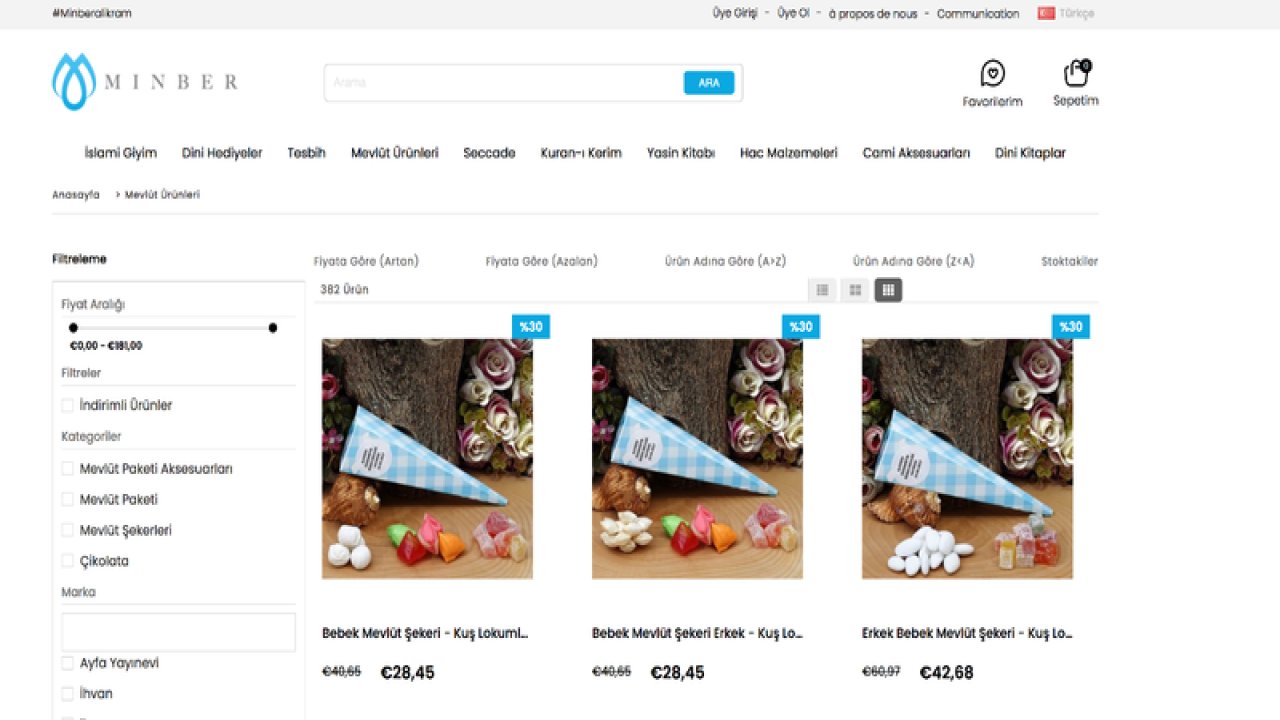Click the Turkish flag language icon
The height and width of the screenshot is (720, 1280).
[1046, 14]
